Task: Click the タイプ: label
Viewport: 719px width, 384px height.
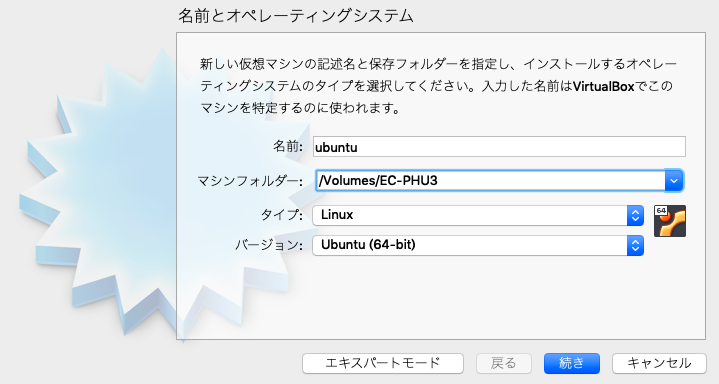Action: tap(282, 215)
